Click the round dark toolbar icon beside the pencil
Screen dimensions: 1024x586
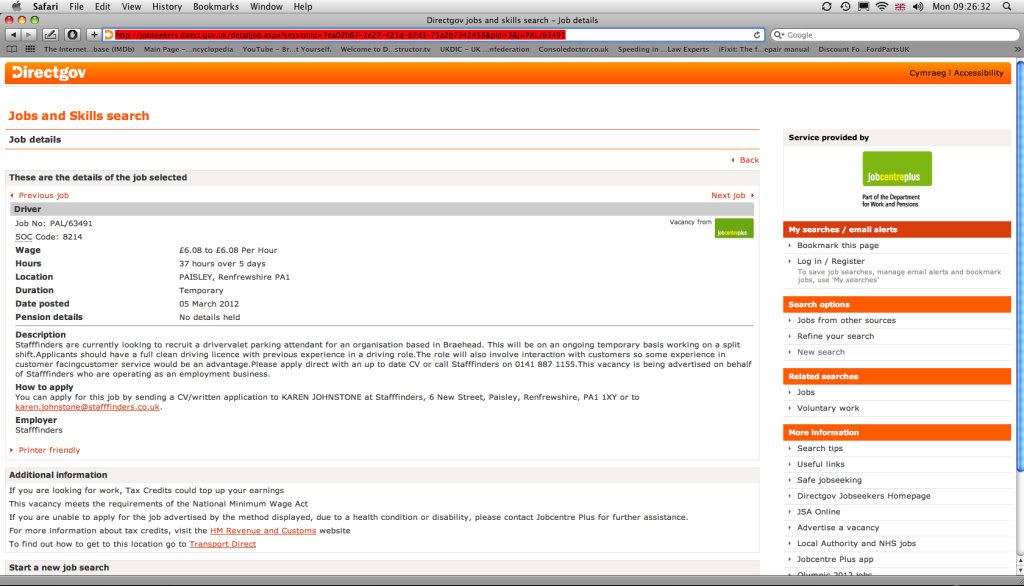tap(72, 35)
